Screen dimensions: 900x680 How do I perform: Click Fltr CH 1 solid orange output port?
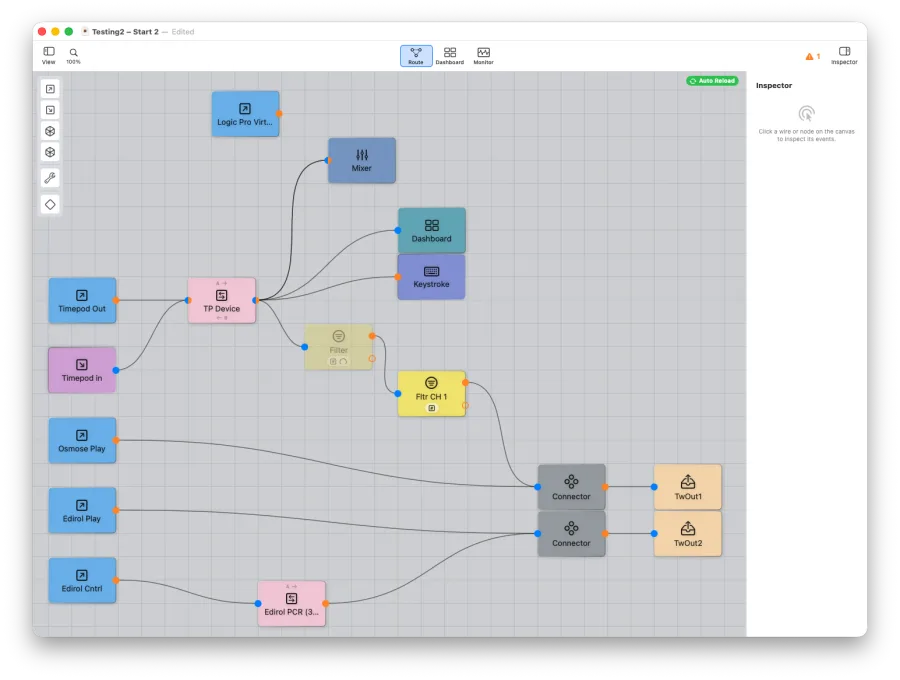(465, 382)
